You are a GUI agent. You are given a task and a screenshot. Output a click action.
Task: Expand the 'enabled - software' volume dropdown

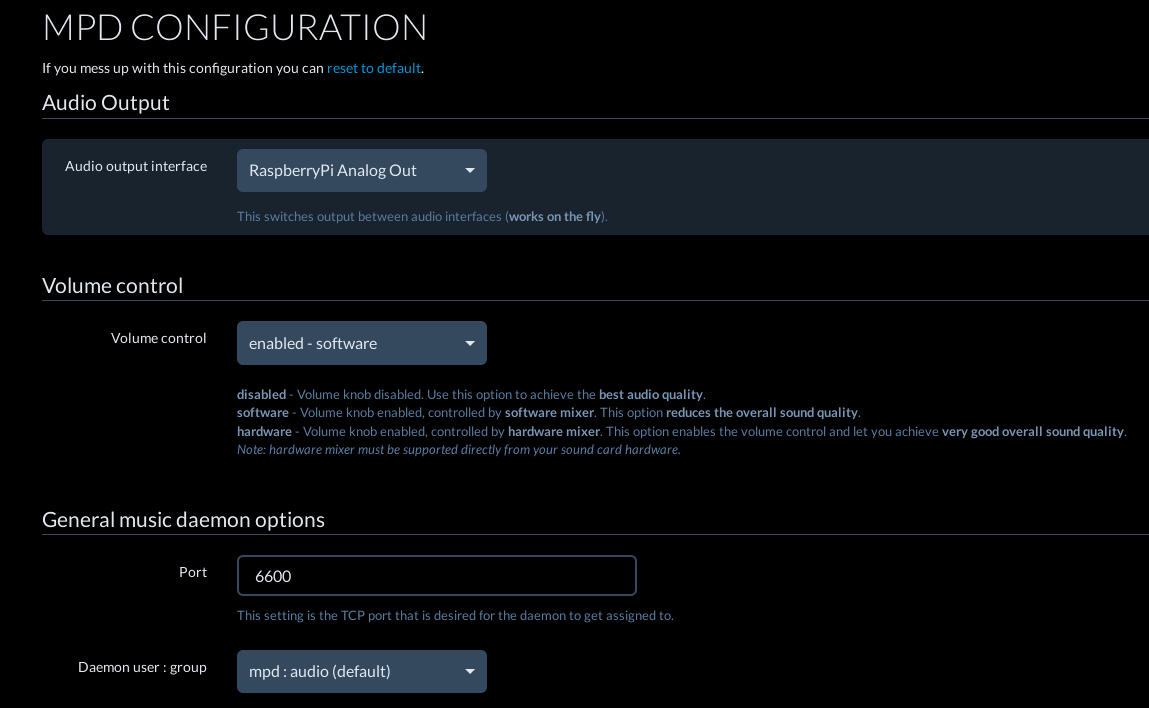[361, 343]
